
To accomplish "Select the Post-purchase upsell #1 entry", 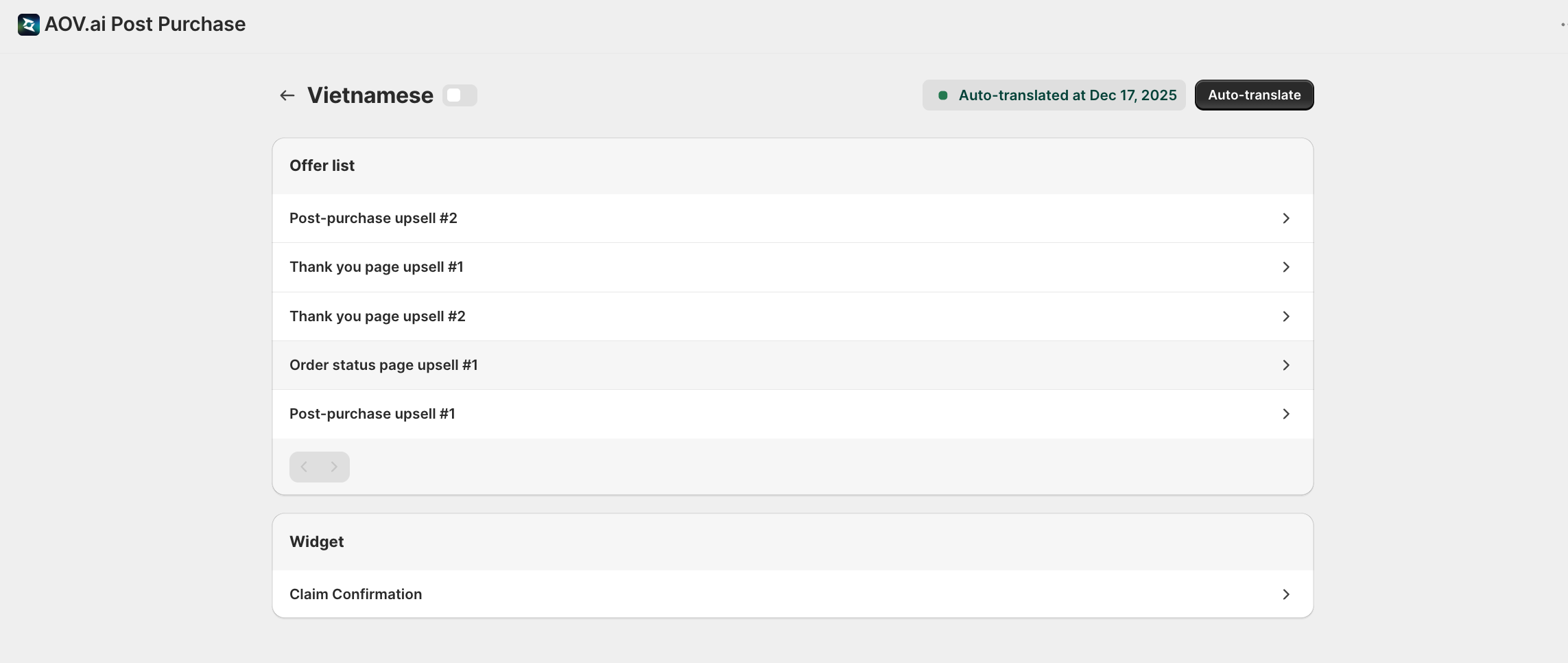I will click(793, 414).
